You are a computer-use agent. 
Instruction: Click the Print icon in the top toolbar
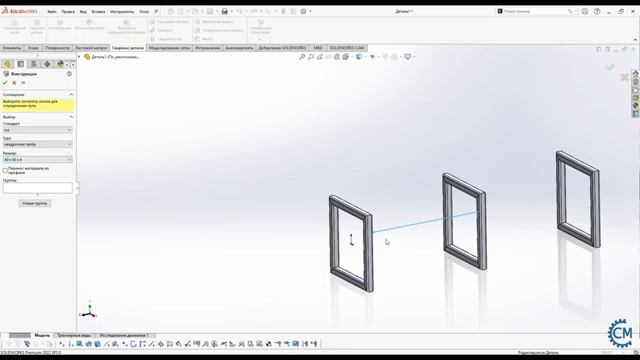(x=224, y=11)
